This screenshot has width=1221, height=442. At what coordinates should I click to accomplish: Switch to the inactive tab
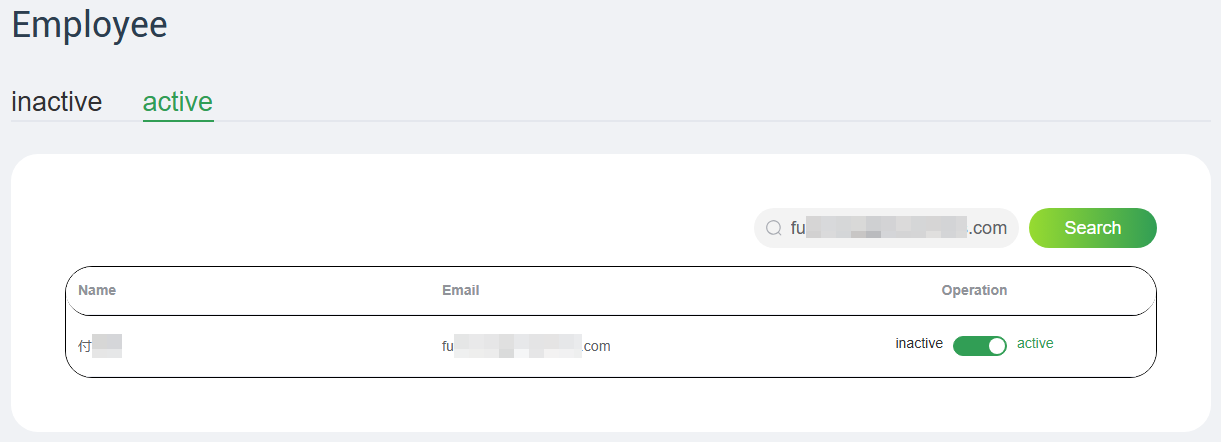coord(56,102)
